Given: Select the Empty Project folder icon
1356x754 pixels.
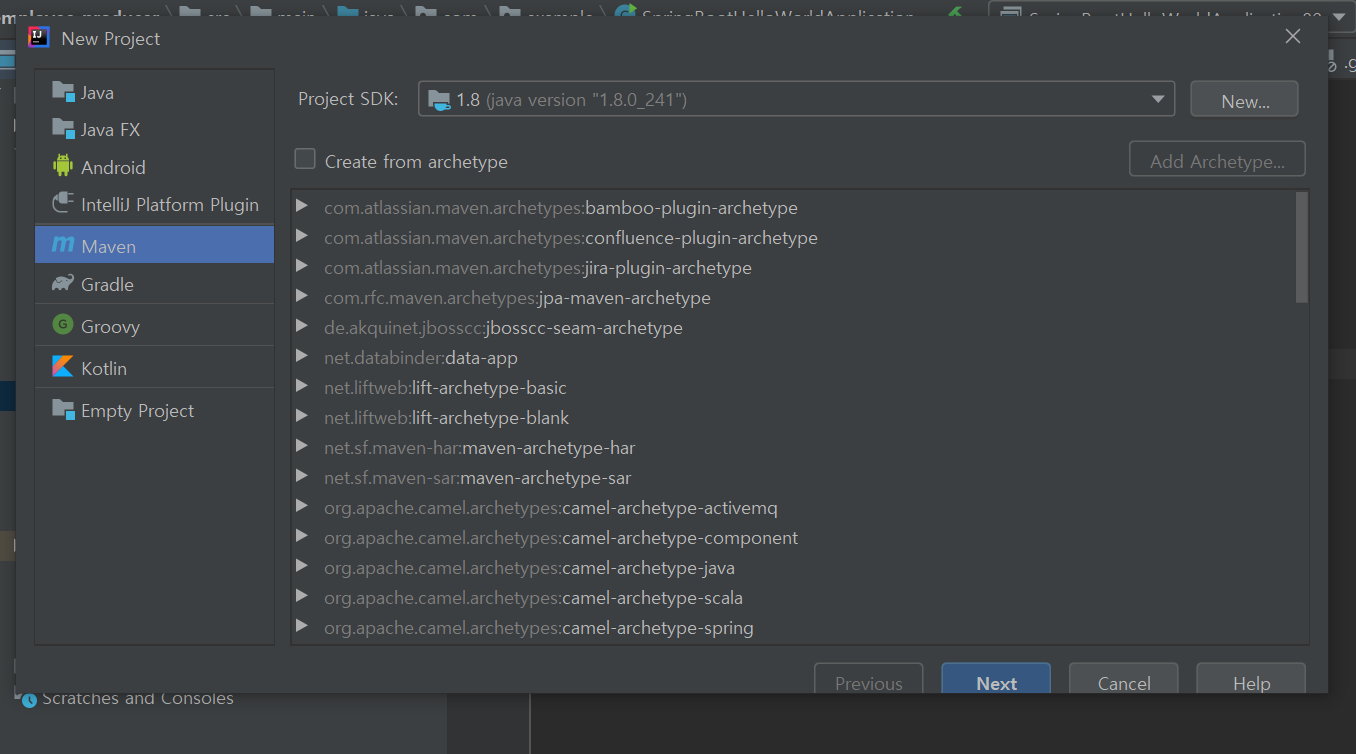Looking at the screenshot, I should [63, 409].
